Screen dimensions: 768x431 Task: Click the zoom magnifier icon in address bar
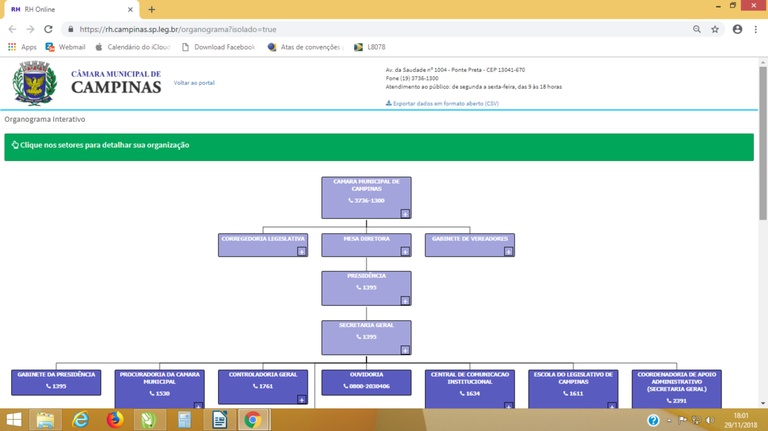click(x=696, y=29)
